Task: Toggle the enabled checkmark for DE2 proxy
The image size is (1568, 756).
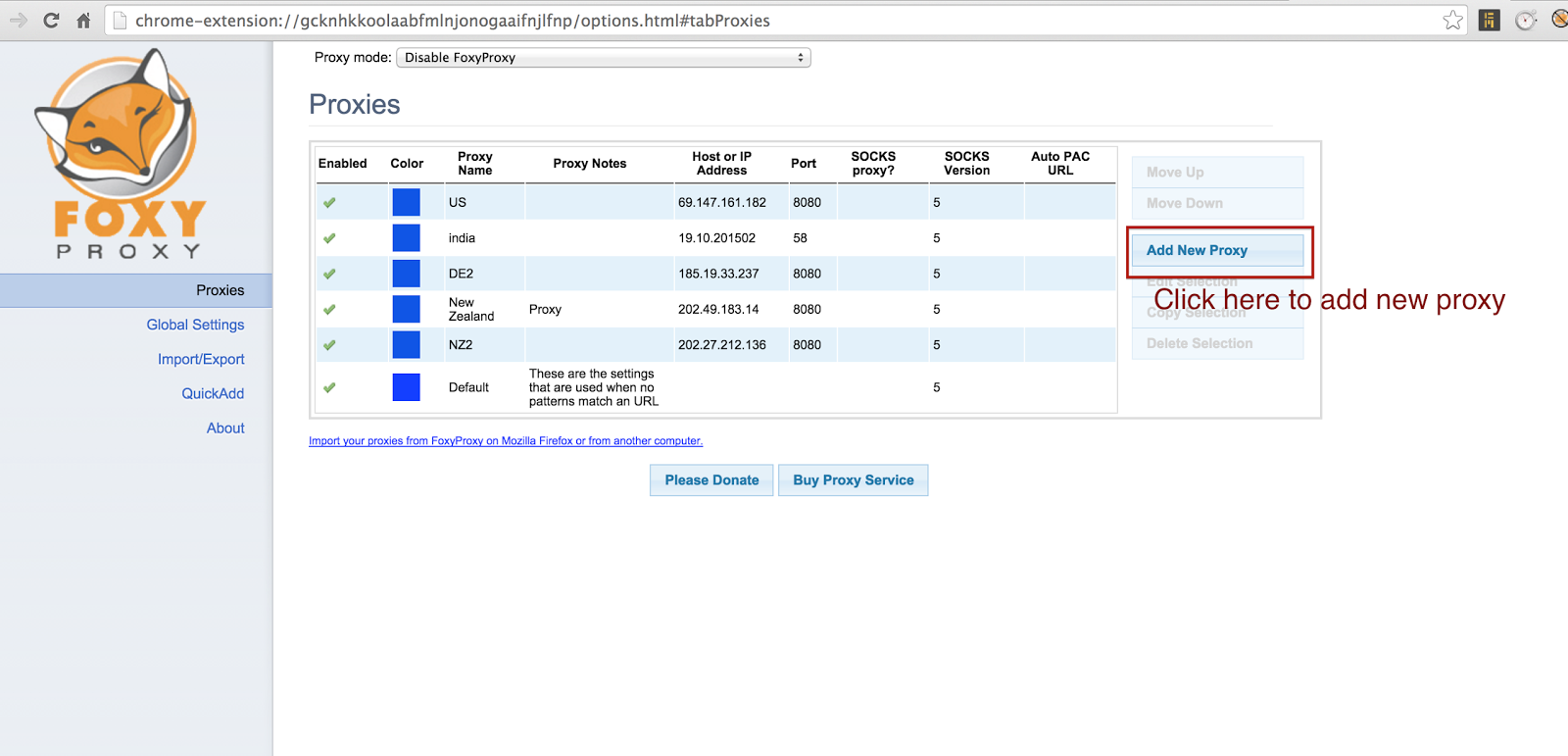Action: pyautogui.click(x=329, y=274)
